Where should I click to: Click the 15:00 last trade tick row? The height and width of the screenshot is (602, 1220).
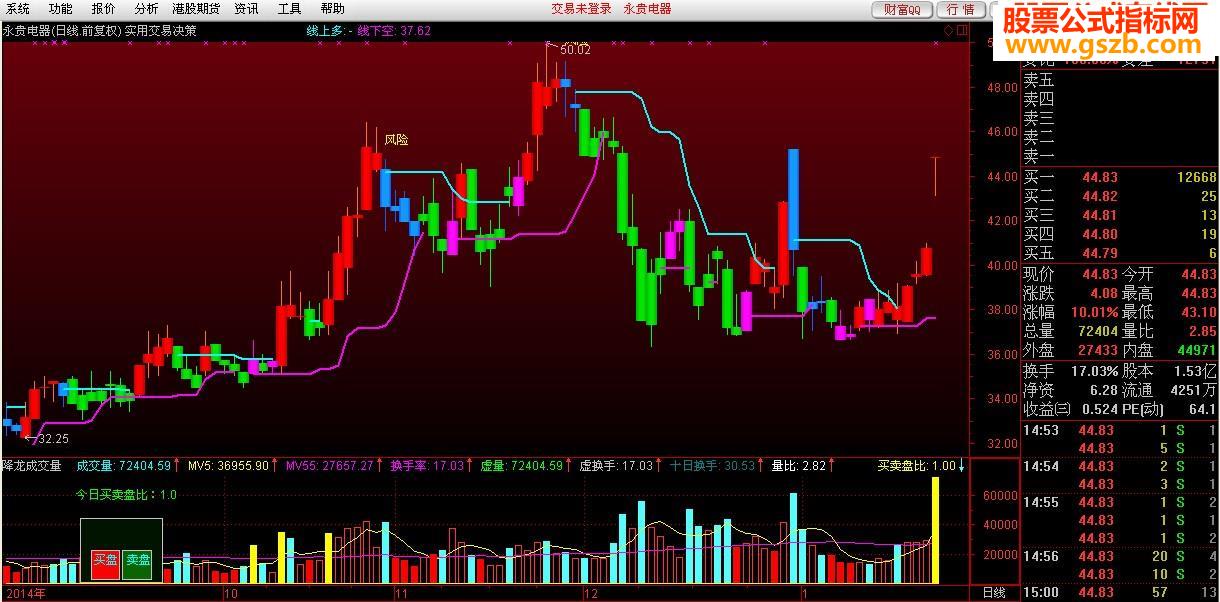[x=1120, y=592]
